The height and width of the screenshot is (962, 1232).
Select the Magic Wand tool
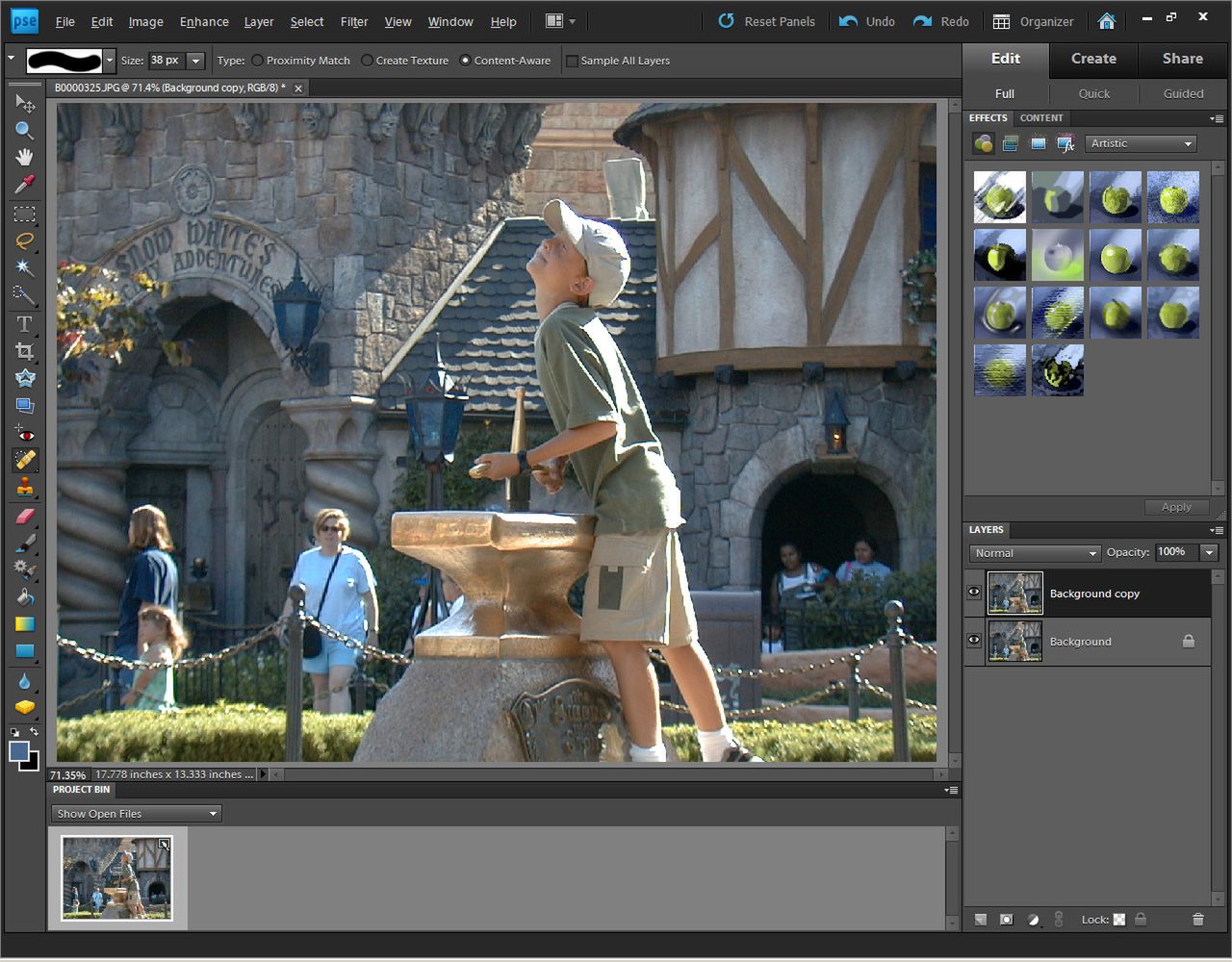point(24,267)
